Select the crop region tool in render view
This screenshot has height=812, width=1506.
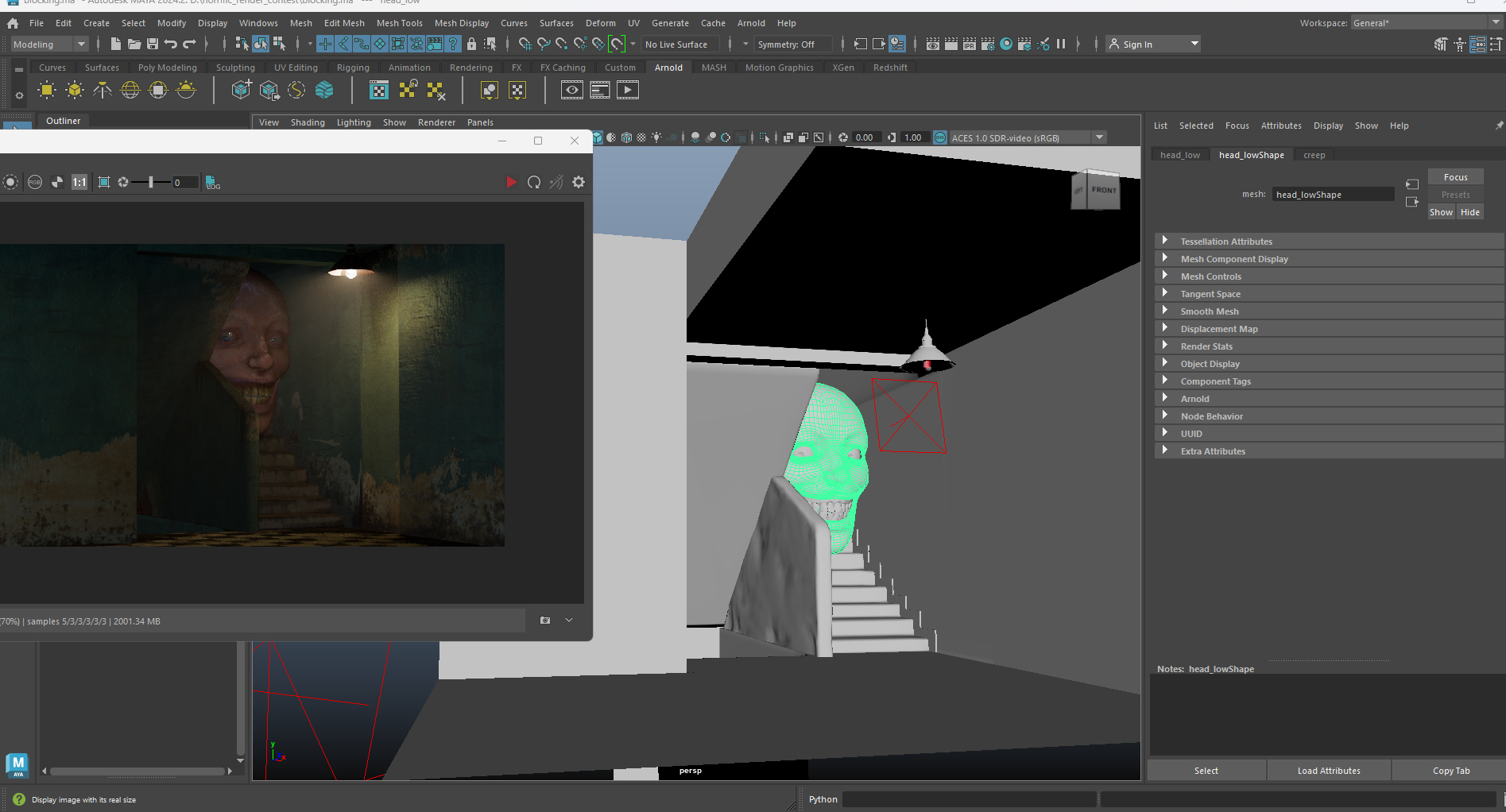coord(104,182)
